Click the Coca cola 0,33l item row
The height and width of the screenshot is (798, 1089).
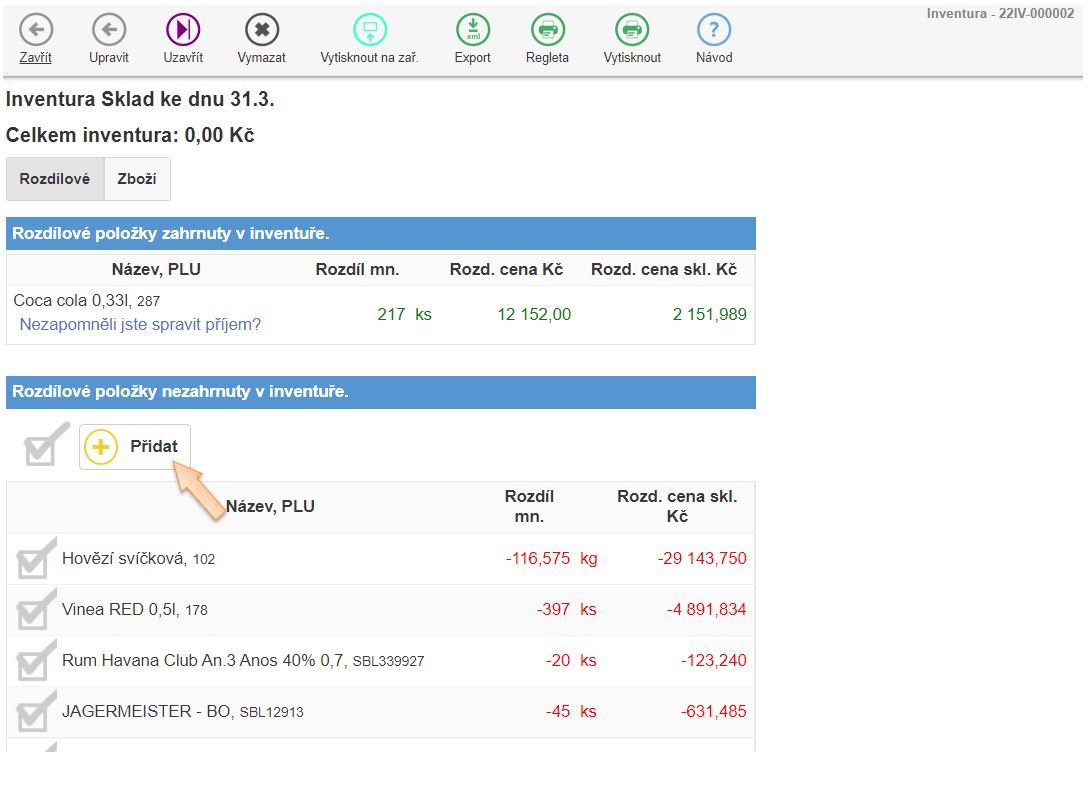(x=86, y=300)
